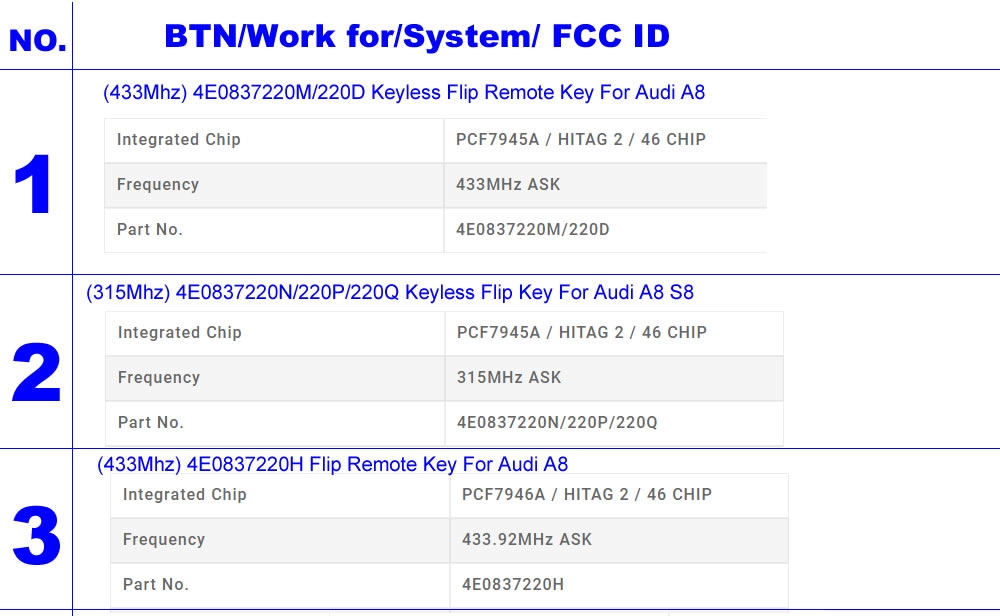Select PCF7945A chip cell in the second table
This screenshot has height=616, width=1000.
tap(582, 333)
